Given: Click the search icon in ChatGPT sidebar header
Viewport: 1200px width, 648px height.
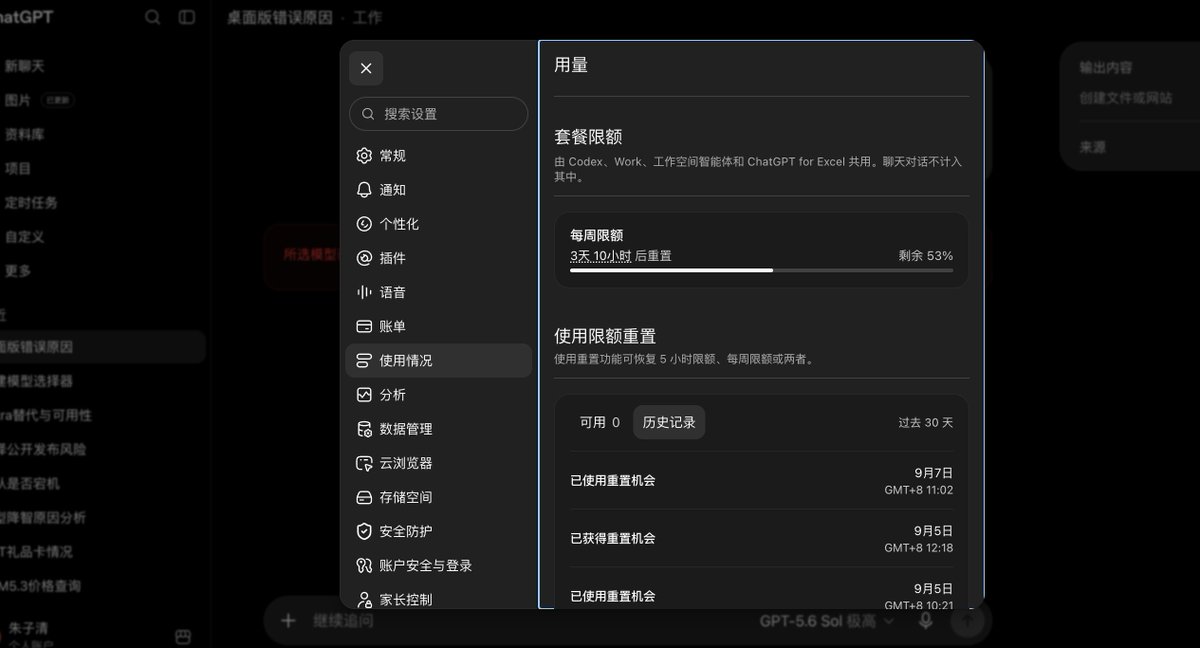Looking at the screenshot, I should (x=152, y=17).
